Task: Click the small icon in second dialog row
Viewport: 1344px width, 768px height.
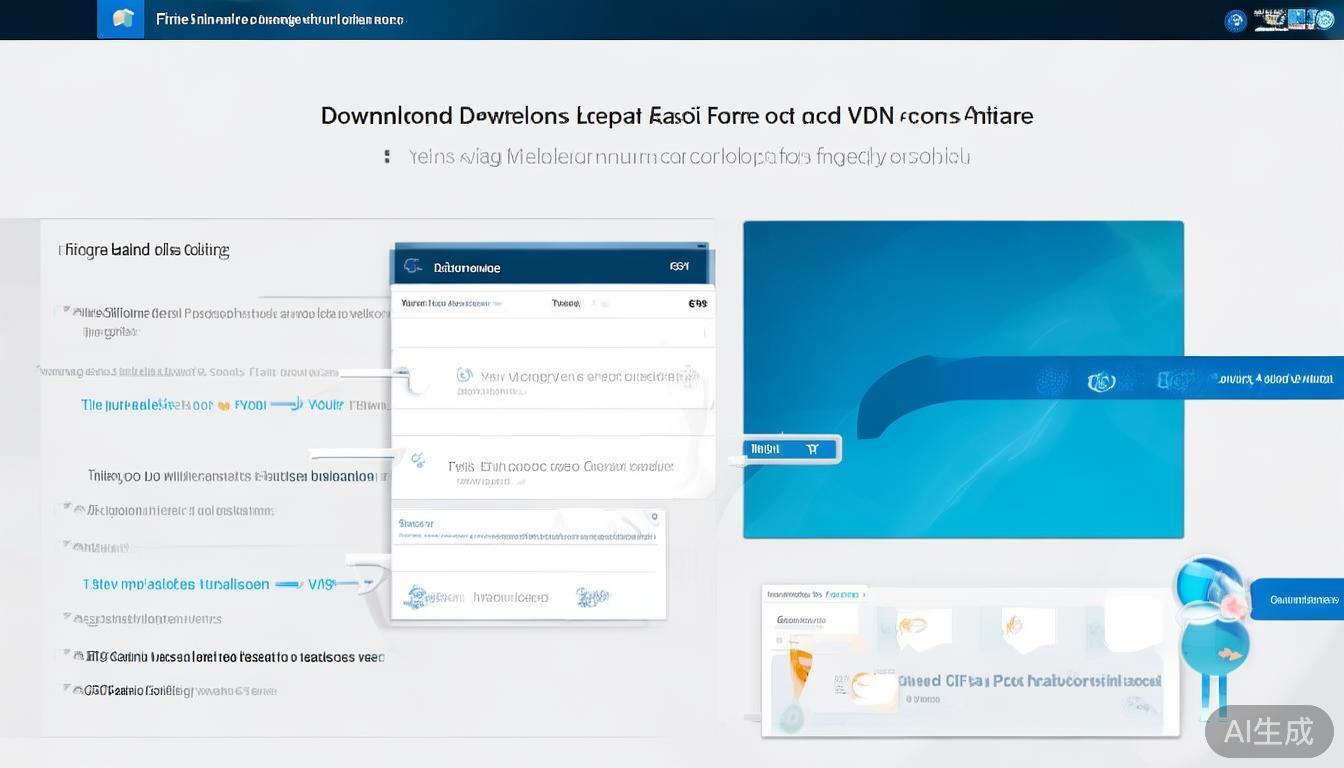Action: coord(418,461)
